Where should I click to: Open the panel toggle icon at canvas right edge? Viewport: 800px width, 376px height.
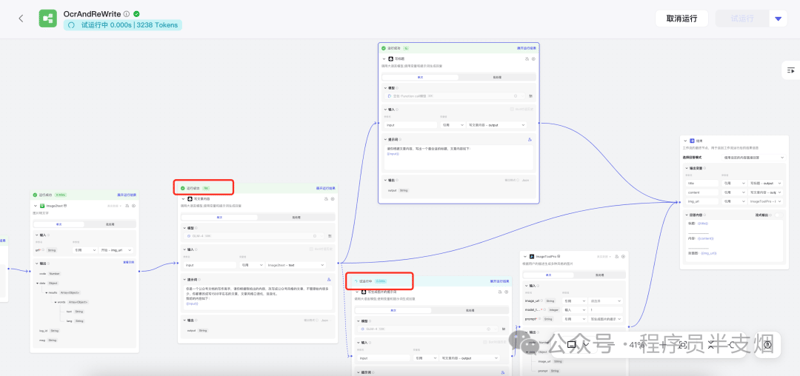(x=791, y=70)
